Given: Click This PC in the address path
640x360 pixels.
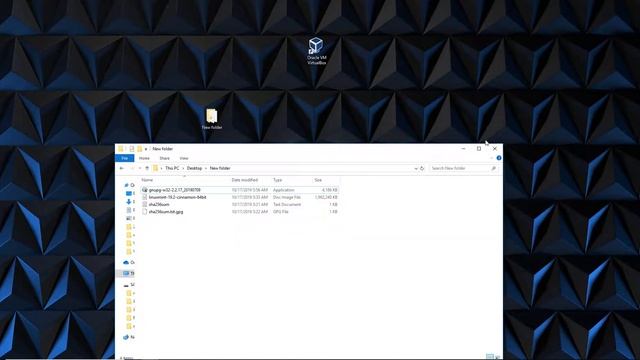Looking at the screenshot, I should coord(172,168).
